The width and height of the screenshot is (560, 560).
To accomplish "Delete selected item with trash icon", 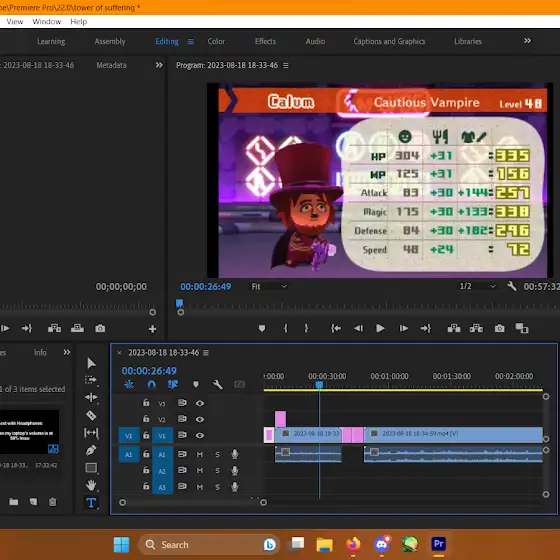I will (52, 502).
